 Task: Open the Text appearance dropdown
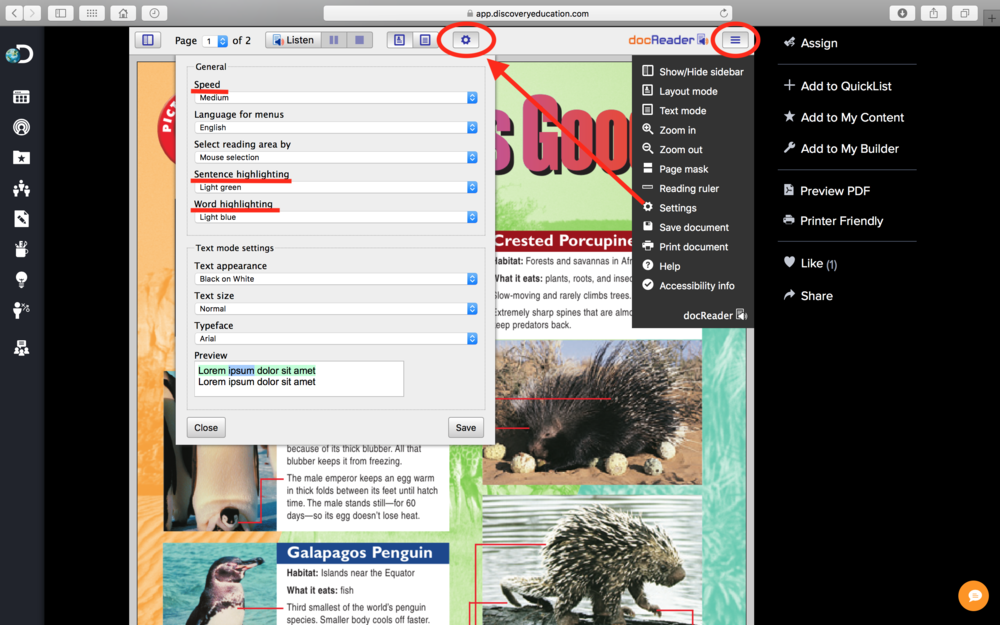[336, 279]
